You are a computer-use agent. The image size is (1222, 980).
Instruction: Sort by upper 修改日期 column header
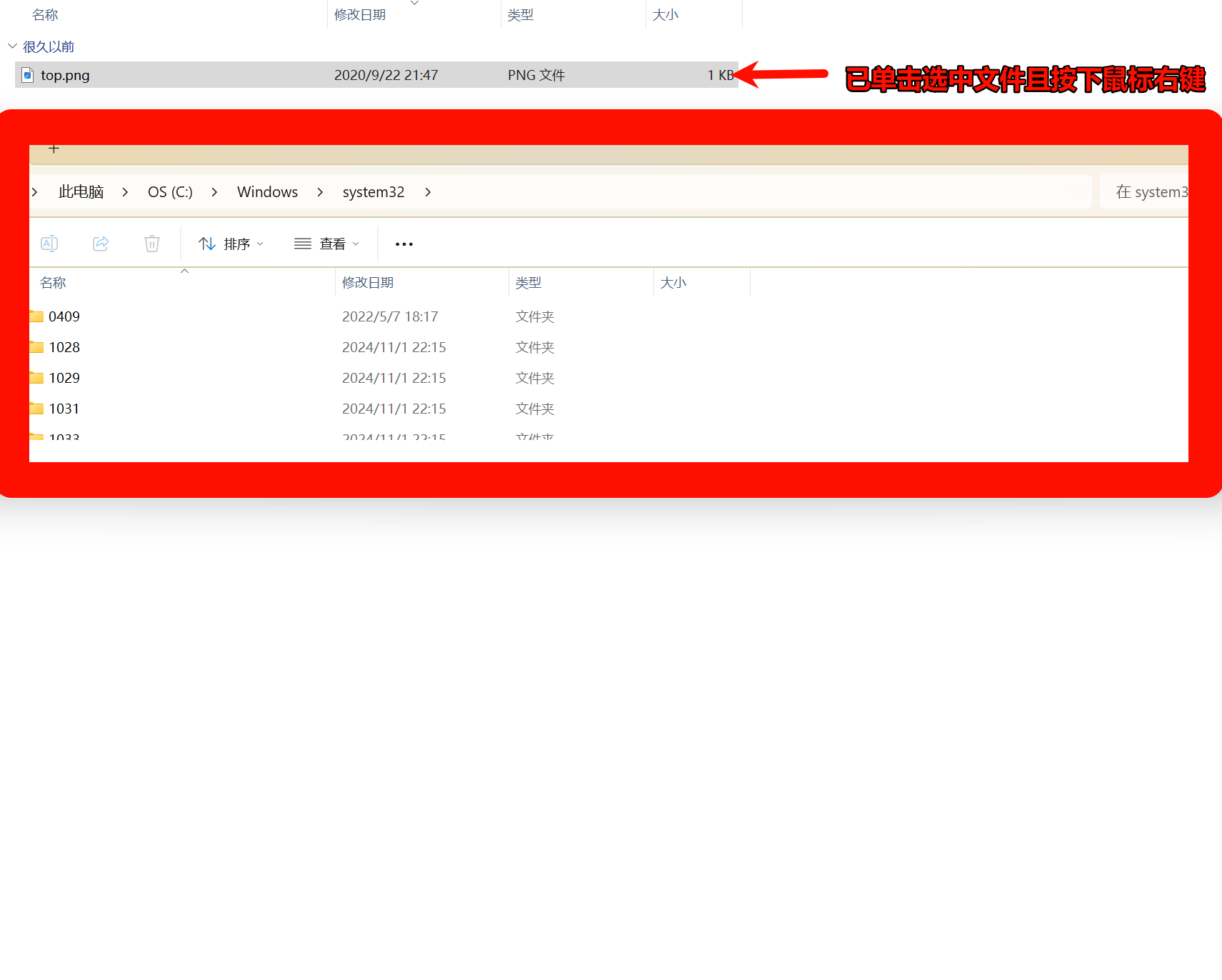click(360, 15)
